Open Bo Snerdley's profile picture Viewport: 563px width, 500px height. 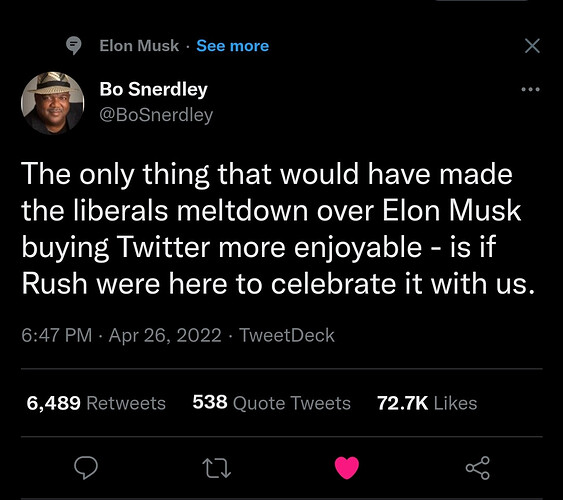click(x=53, y=103)
